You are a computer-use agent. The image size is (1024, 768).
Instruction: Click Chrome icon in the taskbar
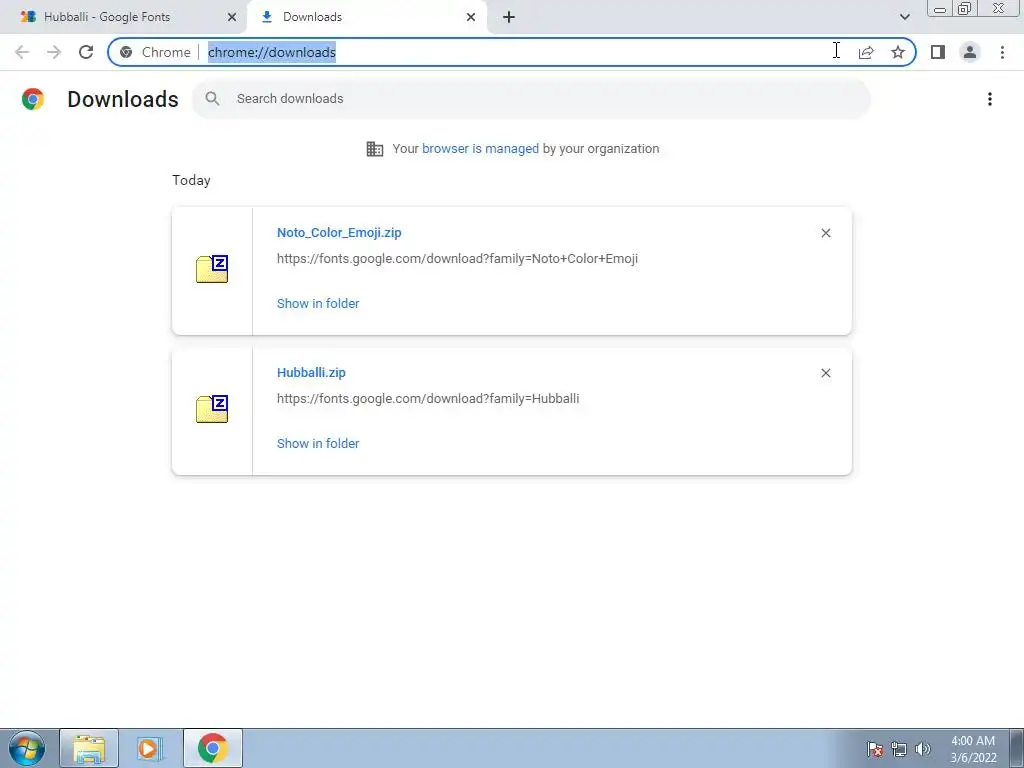[x=212, y=748]
